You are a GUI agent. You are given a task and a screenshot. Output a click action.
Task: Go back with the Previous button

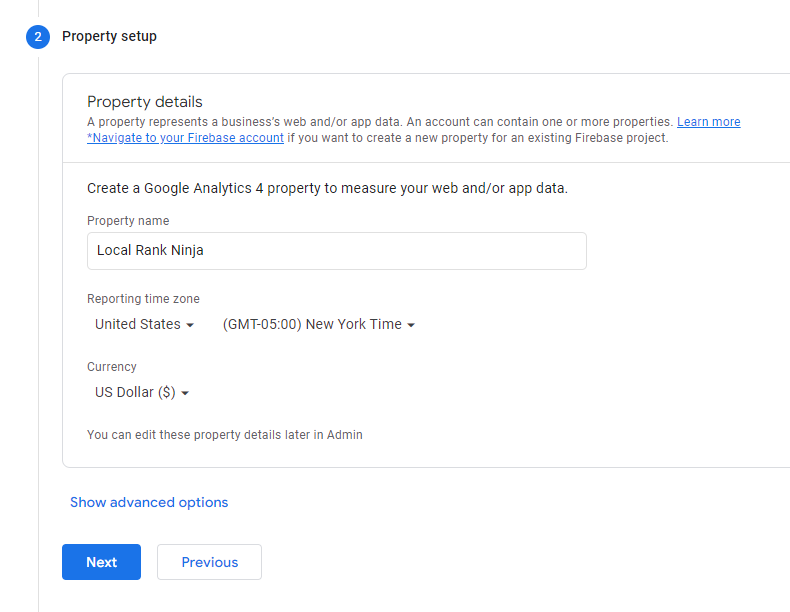(209, 562)
